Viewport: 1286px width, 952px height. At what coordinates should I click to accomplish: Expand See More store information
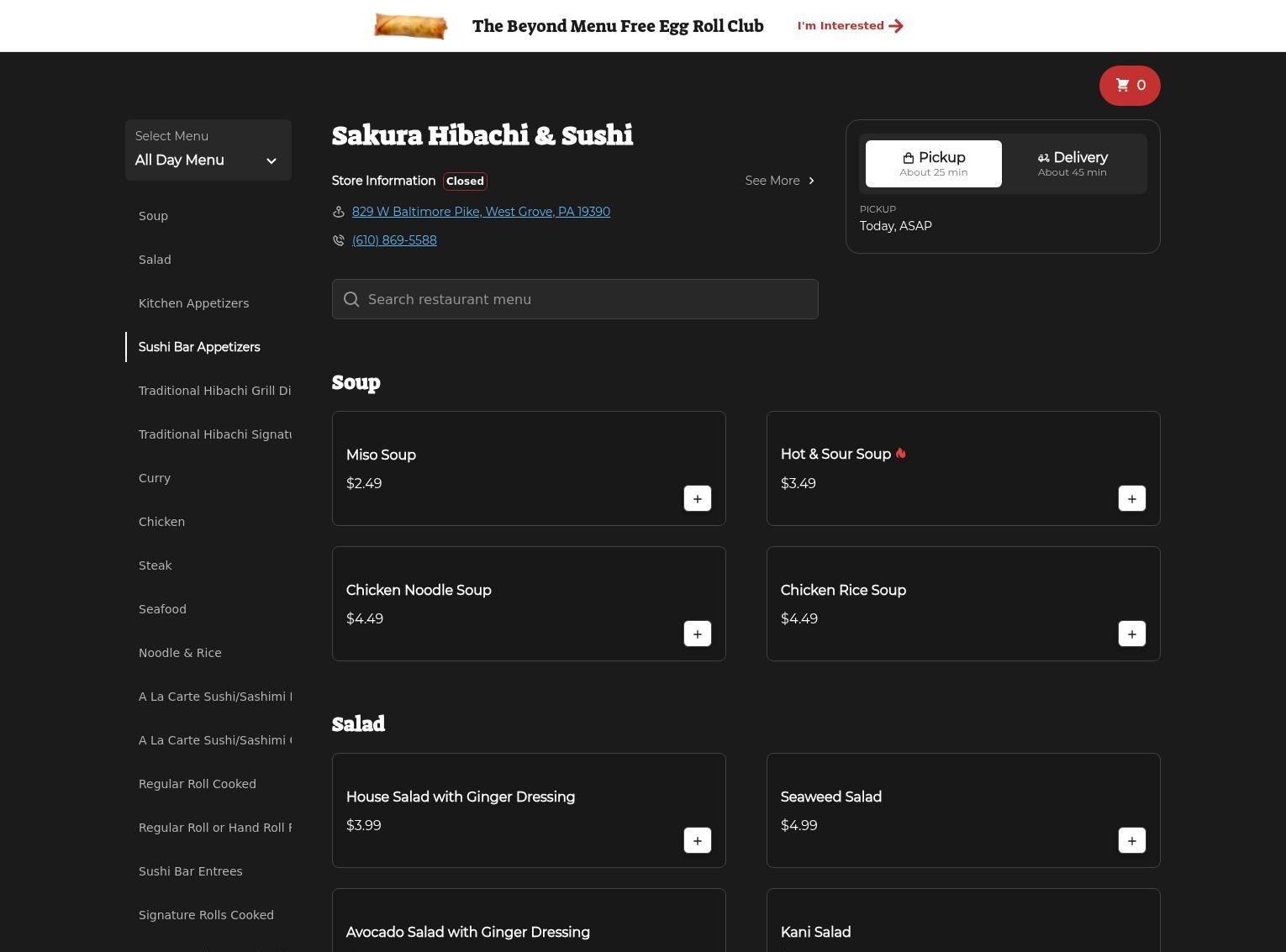pyautogui.click(x=779, y=181)
